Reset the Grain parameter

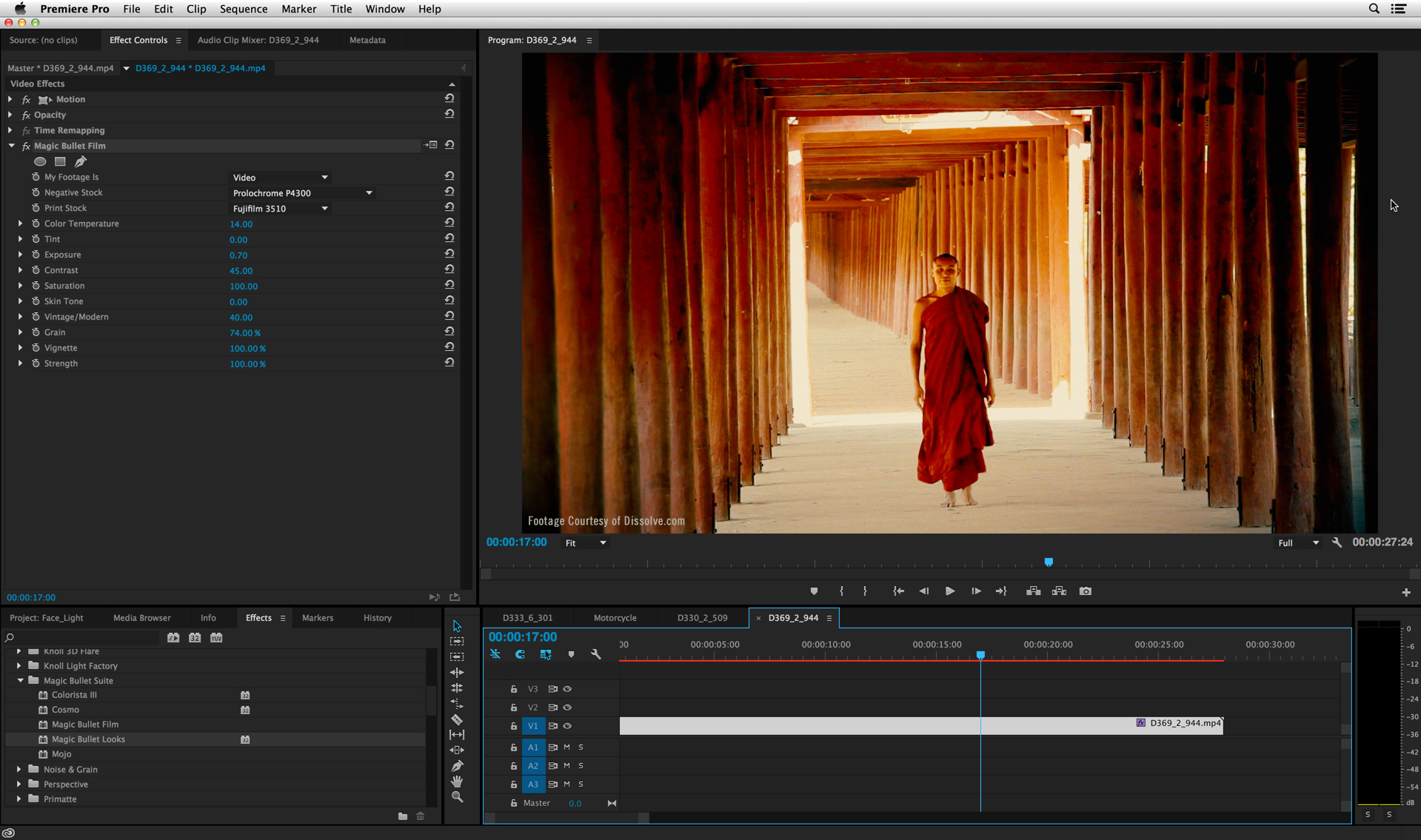pyautogui.click(x=449, y=332)
